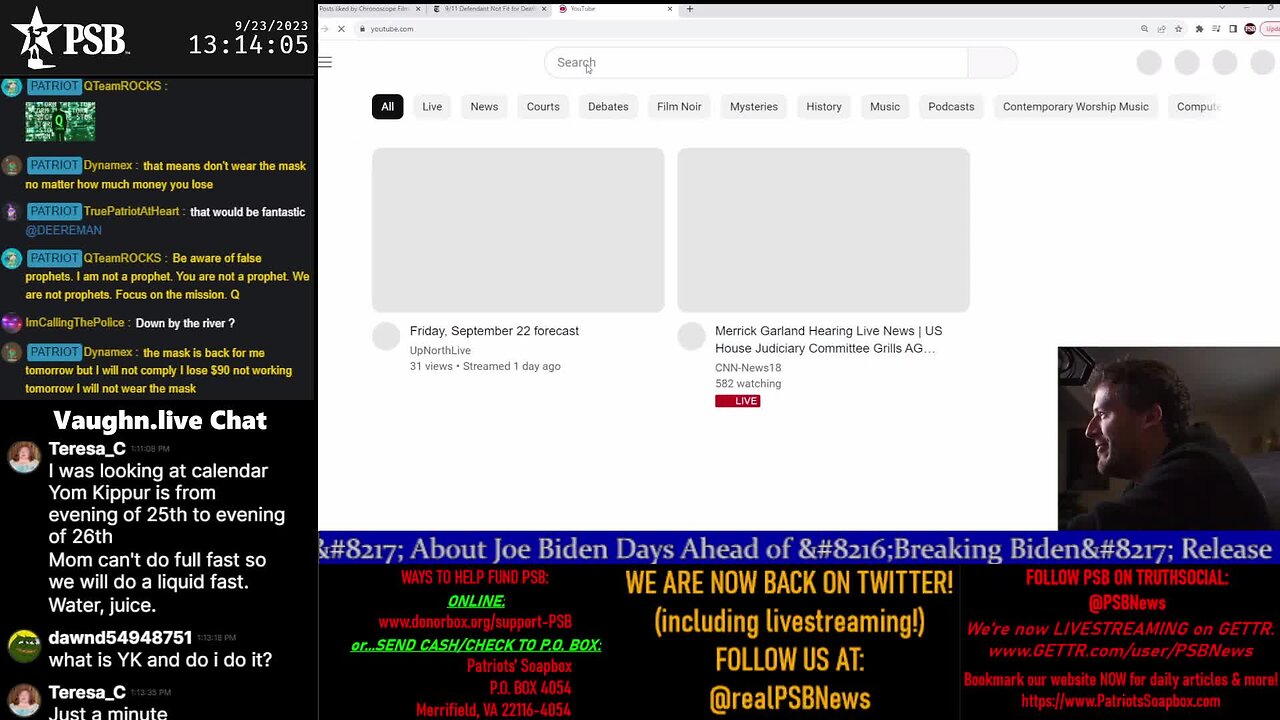1280x720 pixels.
Task: Choose the Film Noir filter chip
Action: pos(679,106)
